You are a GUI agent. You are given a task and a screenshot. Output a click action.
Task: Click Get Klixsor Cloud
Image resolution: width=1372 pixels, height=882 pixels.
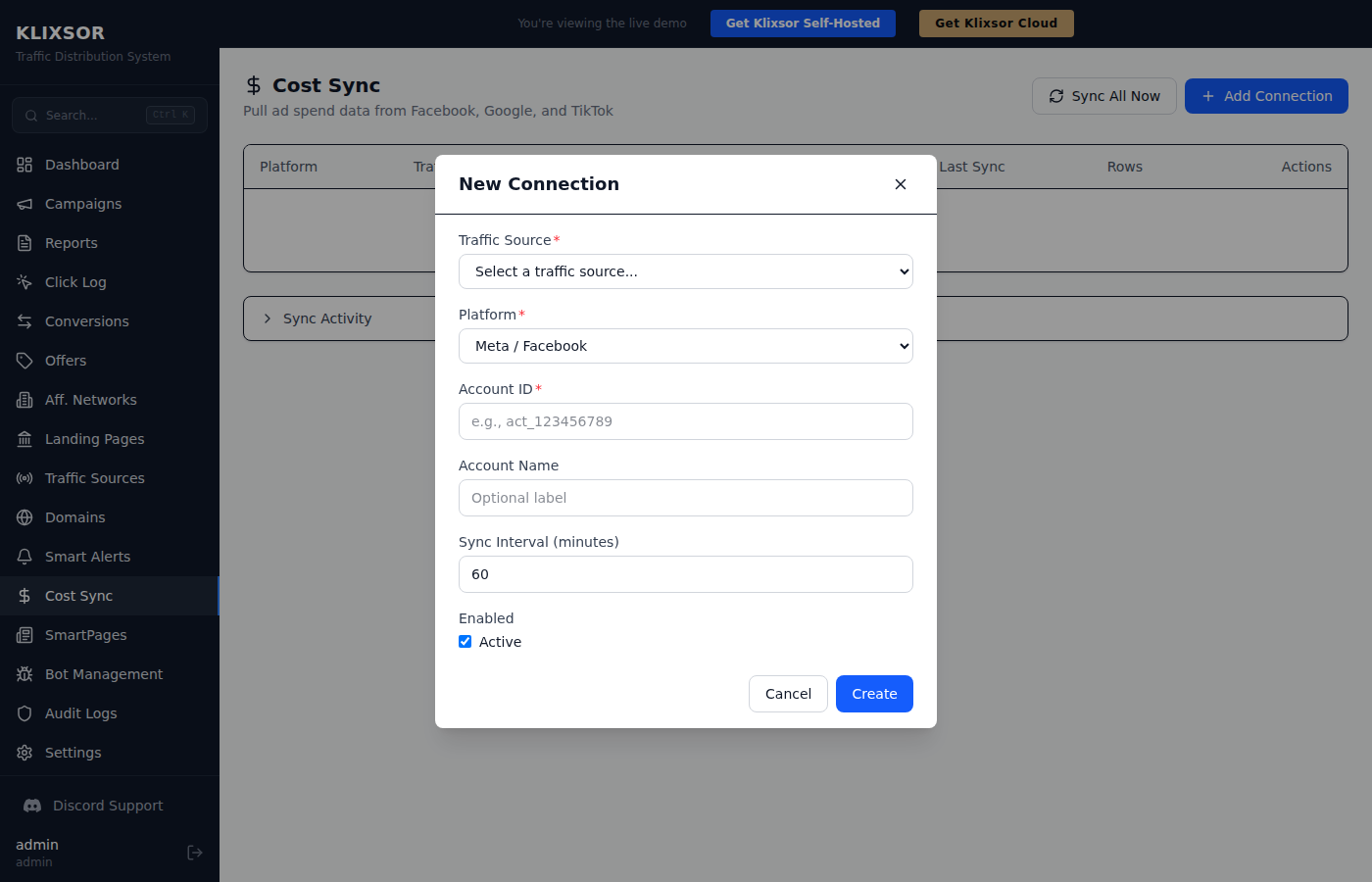[x=996, y=23]
